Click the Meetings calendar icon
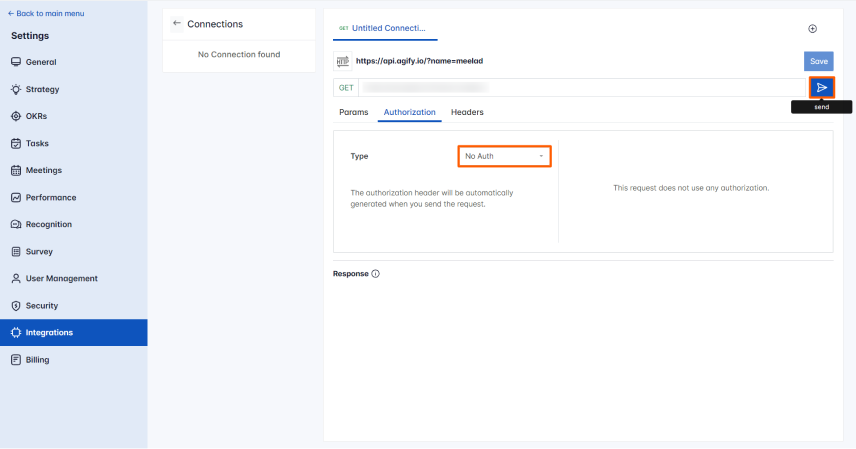 point(16,170)
